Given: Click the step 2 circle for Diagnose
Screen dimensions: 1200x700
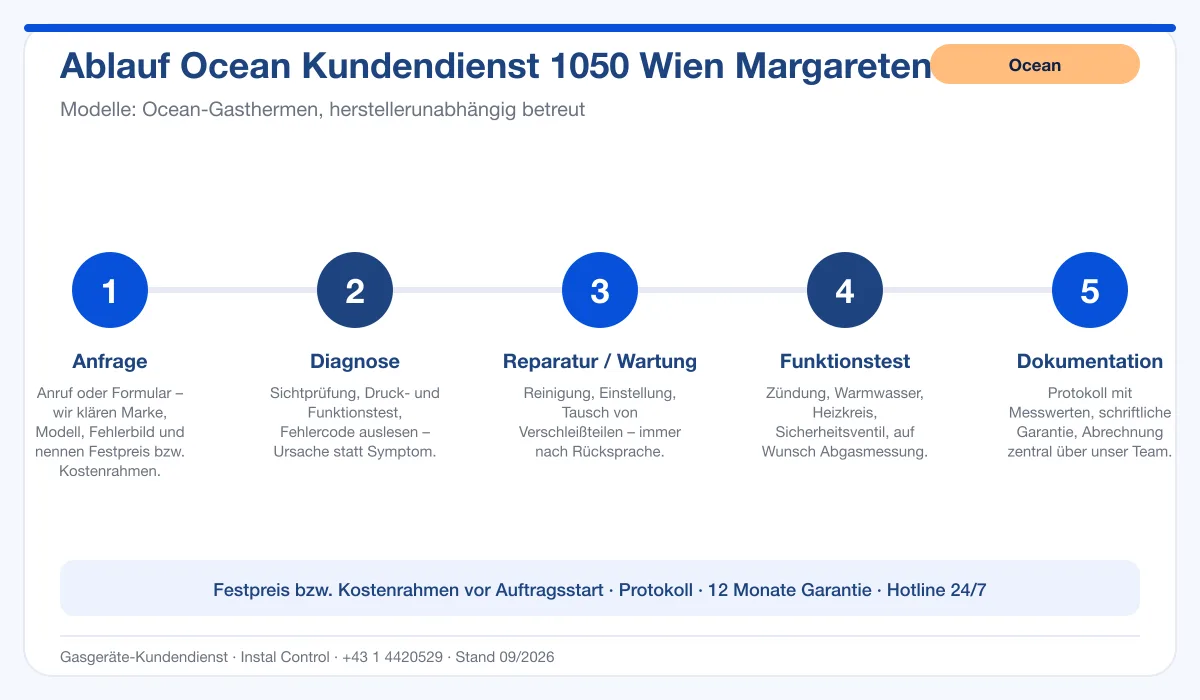Looking at the screenshot, I should (x=355, y=291).
